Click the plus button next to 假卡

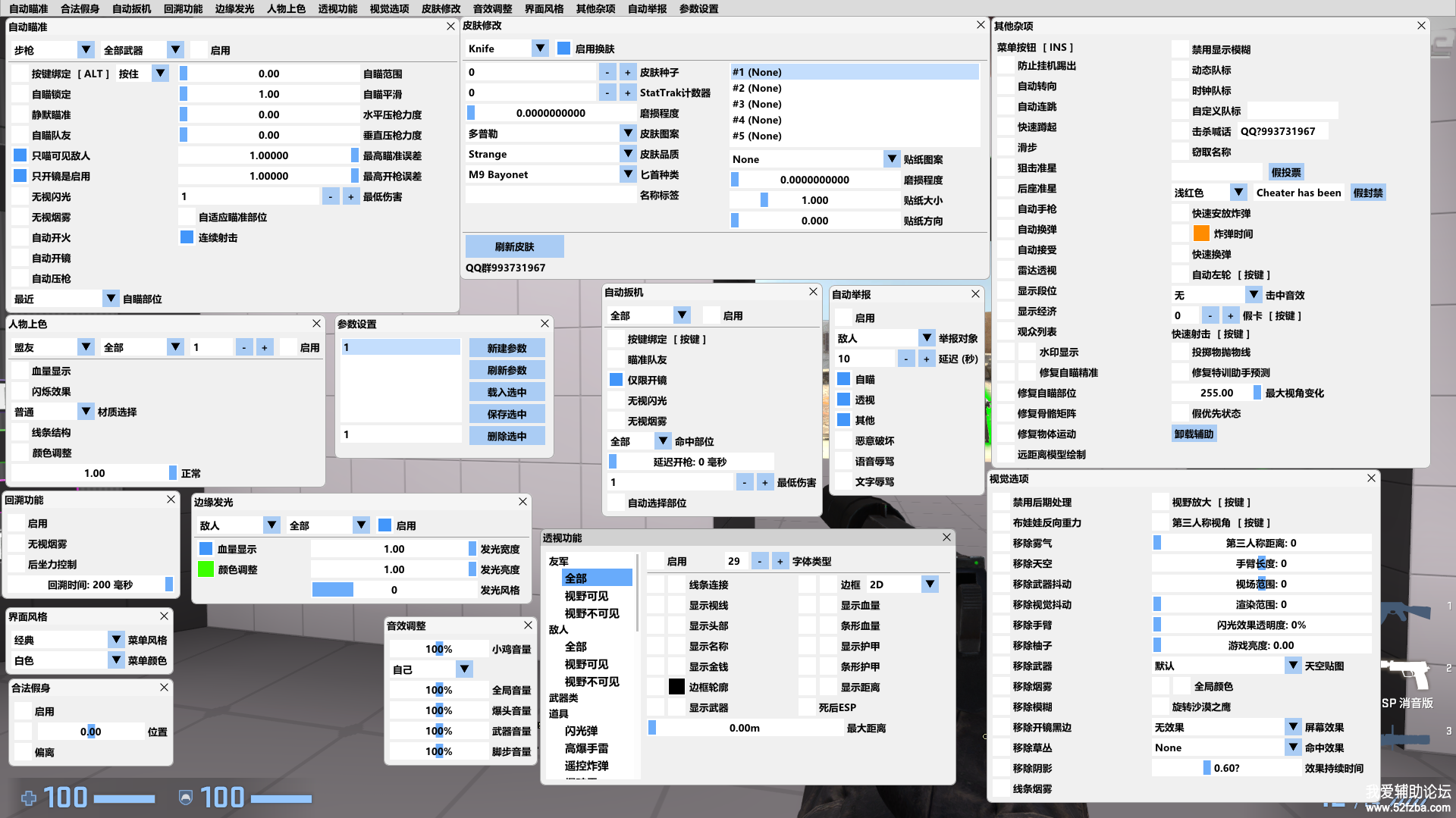tap(1230, 316)
